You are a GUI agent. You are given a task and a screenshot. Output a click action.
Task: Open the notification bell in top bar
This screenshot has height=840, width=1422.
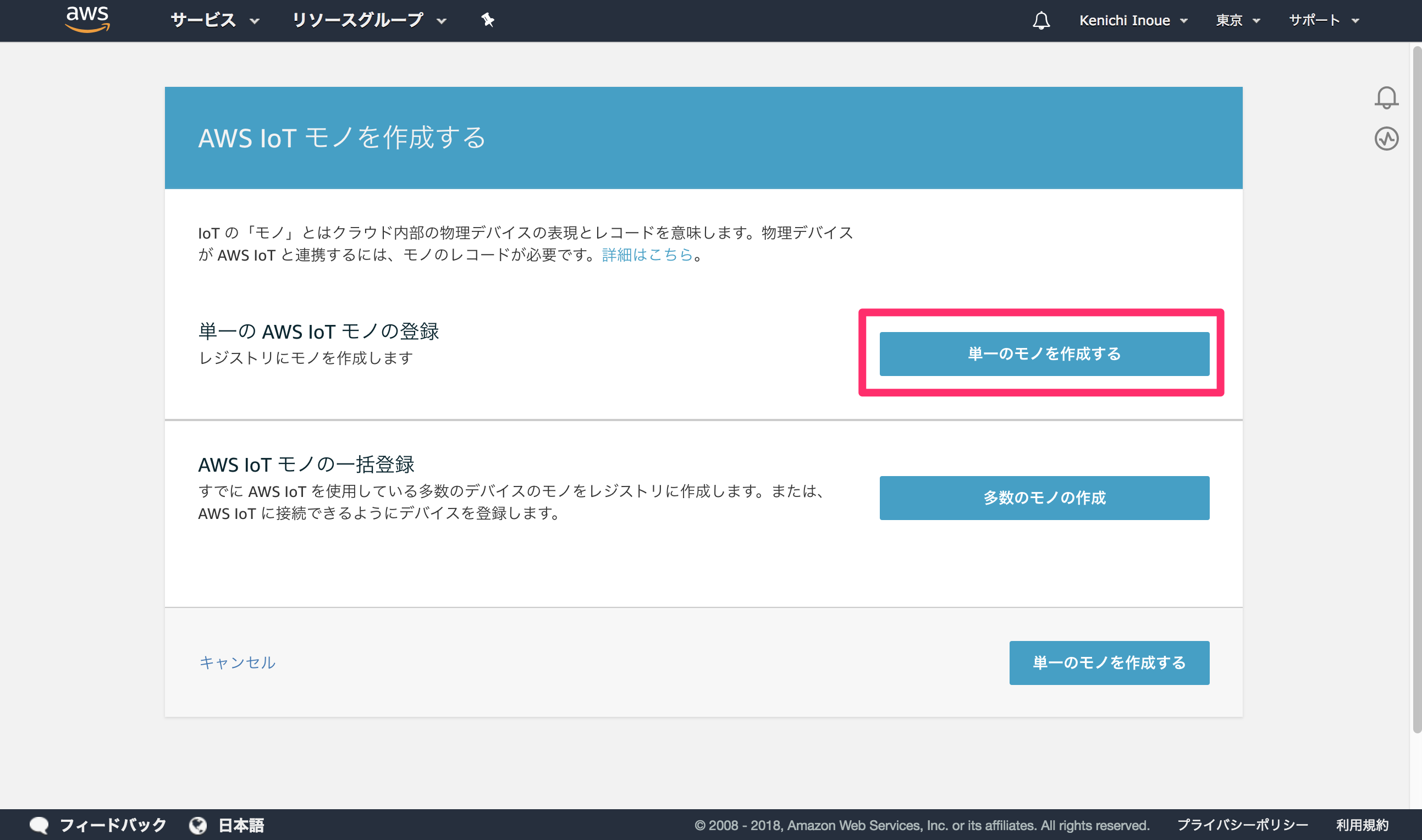[x=1041, y=21]
